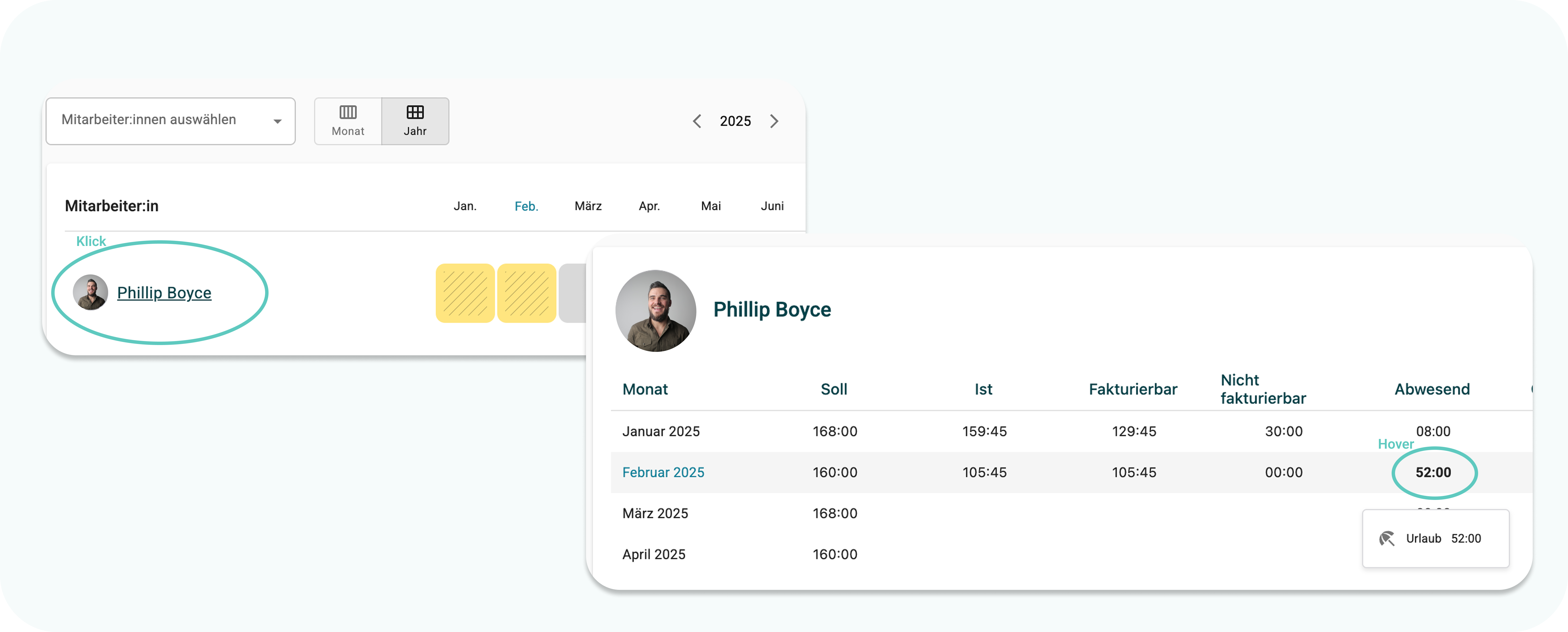Click the dropdown caret arrow icon

278,121
